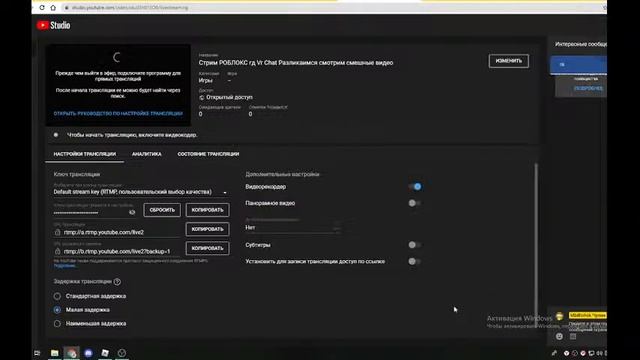Click the blue highlighted message in chat panel
This screenshot has width=640, height=360.
point(579,65)
